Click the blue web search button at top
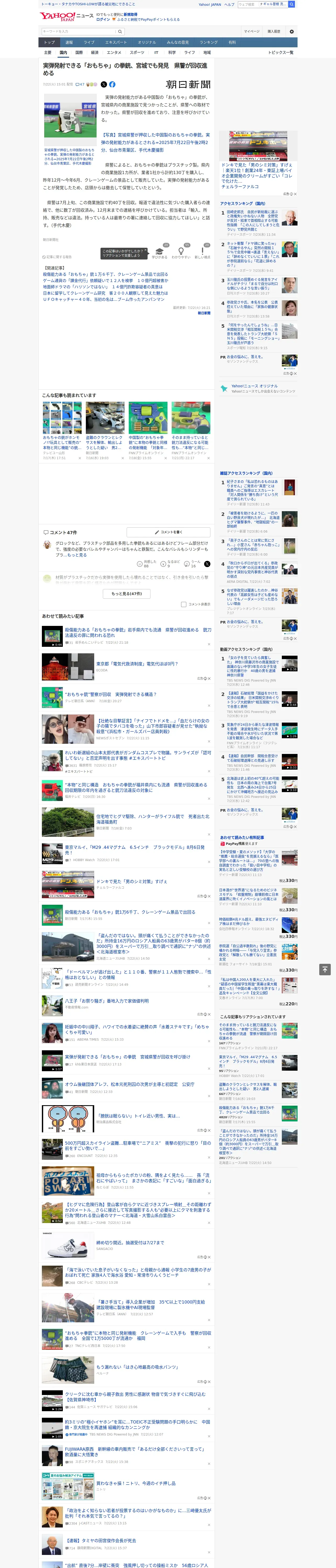The width and height of the screenshot is (336, 1568). 292,4
